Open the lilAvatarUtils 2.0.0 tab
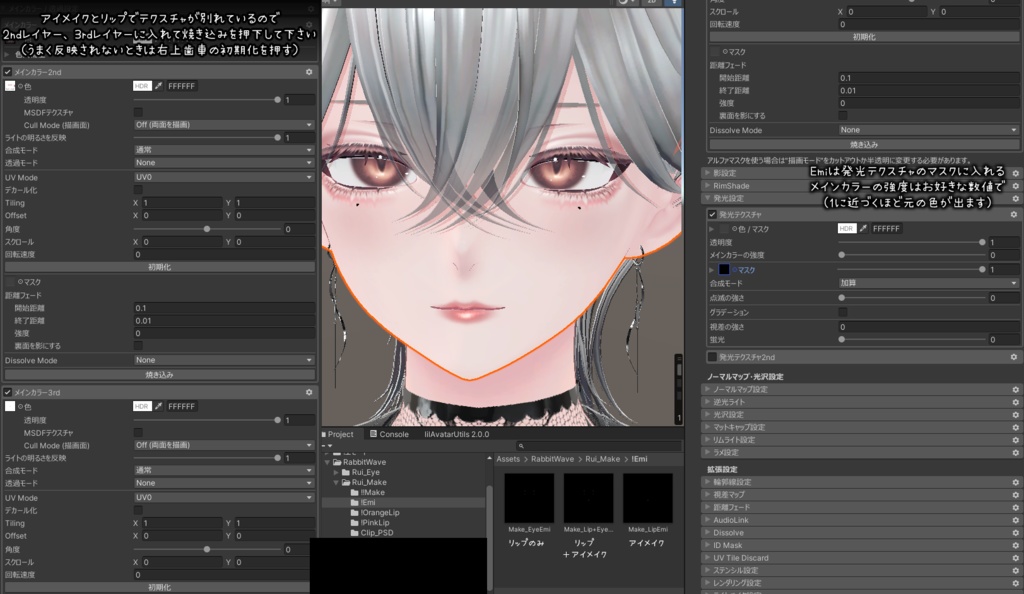Screen dimensions: 1024x594 pos(455,434)
